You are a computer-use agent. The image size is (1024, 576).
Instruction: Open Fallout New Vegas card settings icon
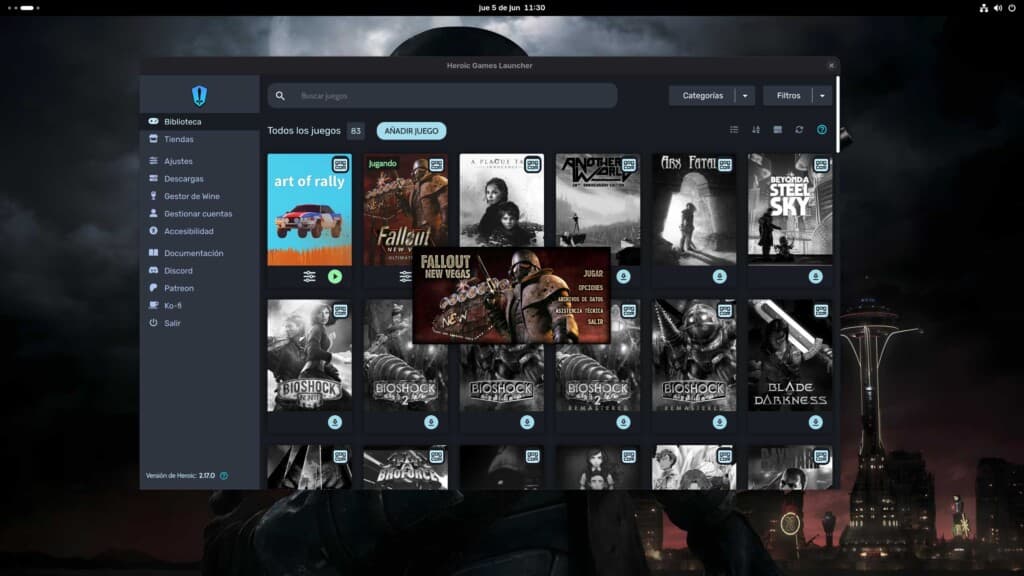(x=406, y=276)
